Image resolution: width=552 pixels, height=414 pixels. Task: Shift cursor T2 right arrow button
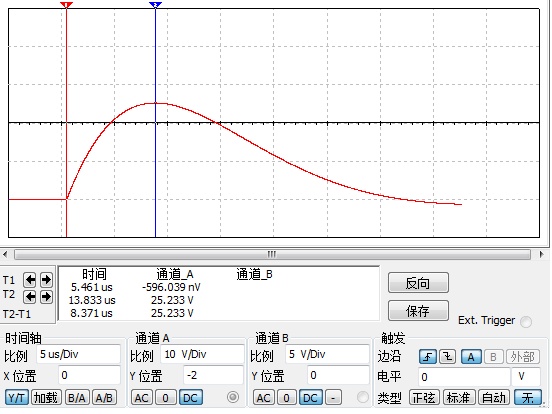click(46, 297)
